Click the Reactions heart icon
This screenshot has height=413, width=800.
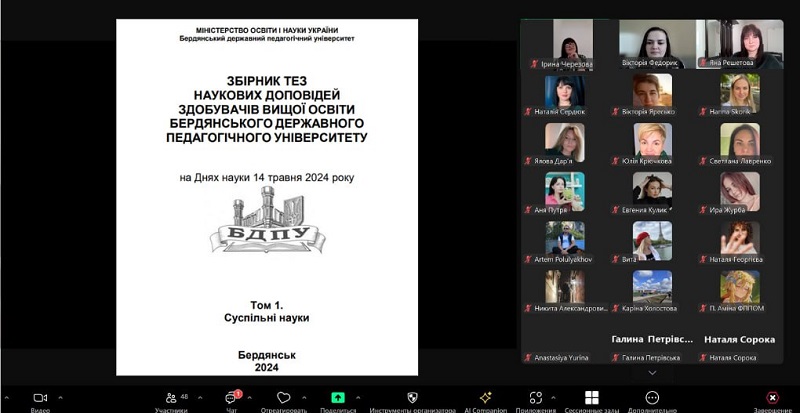coord(284,397)
